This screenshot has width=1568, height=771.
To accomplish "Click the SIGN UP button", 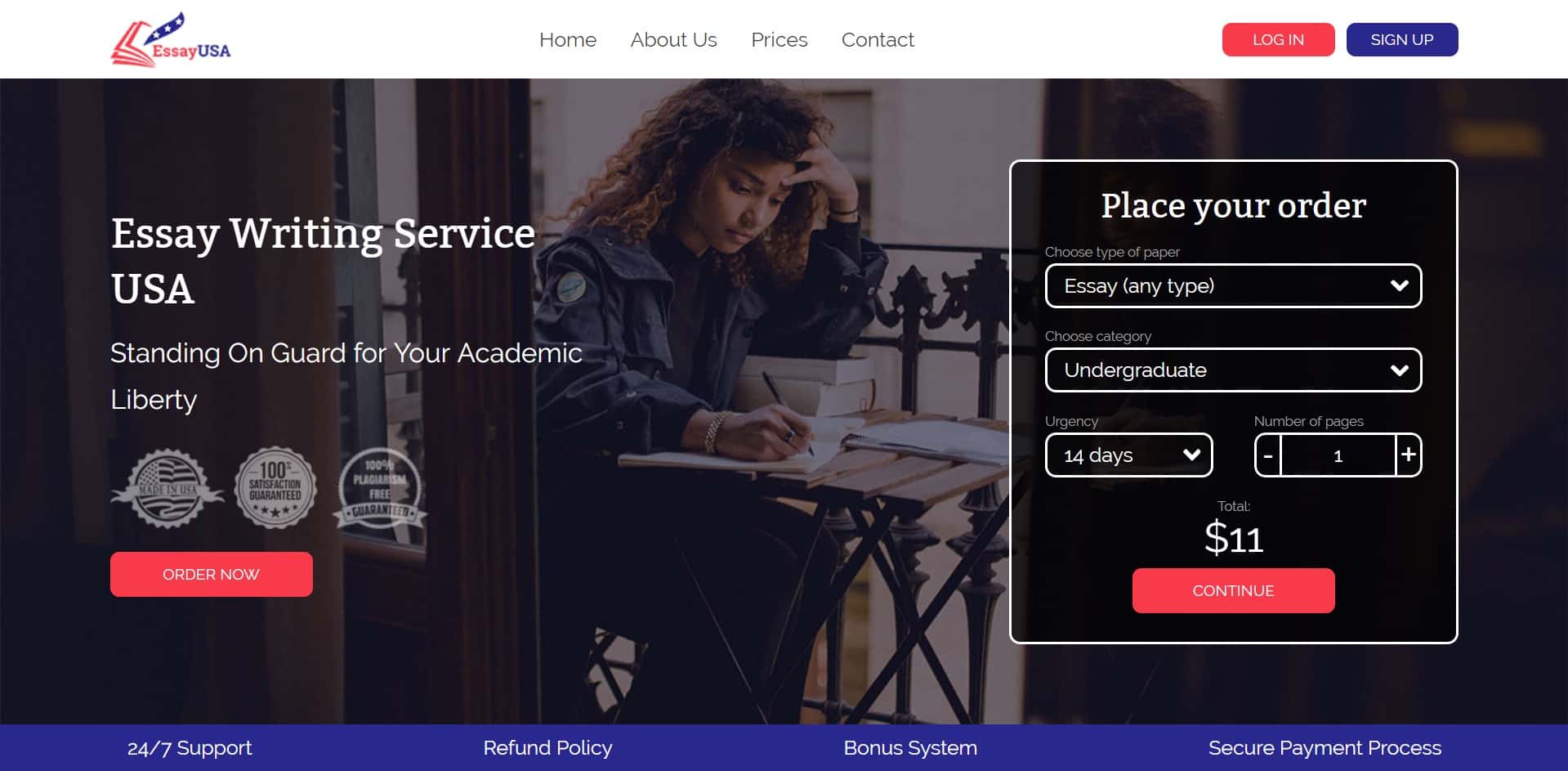I will pyautogui.click(x=1402, y=39).
